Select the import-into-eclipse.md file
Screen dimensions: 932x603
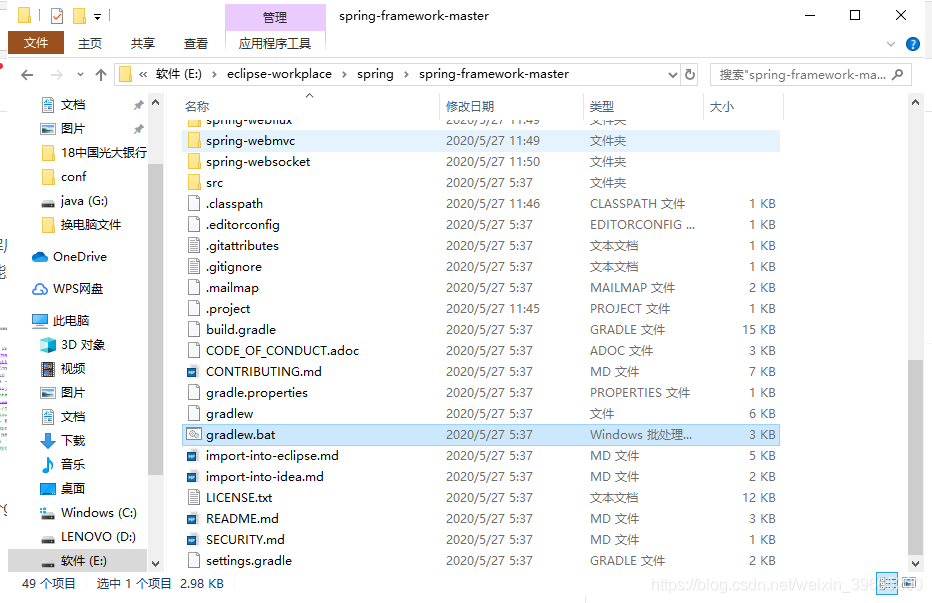click(x=481, y=456)
